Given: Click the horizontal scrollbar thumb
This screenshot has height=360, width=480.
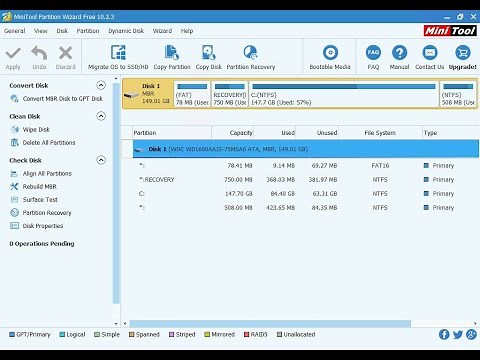Looking at the screenshot, I should click(270, 324).
